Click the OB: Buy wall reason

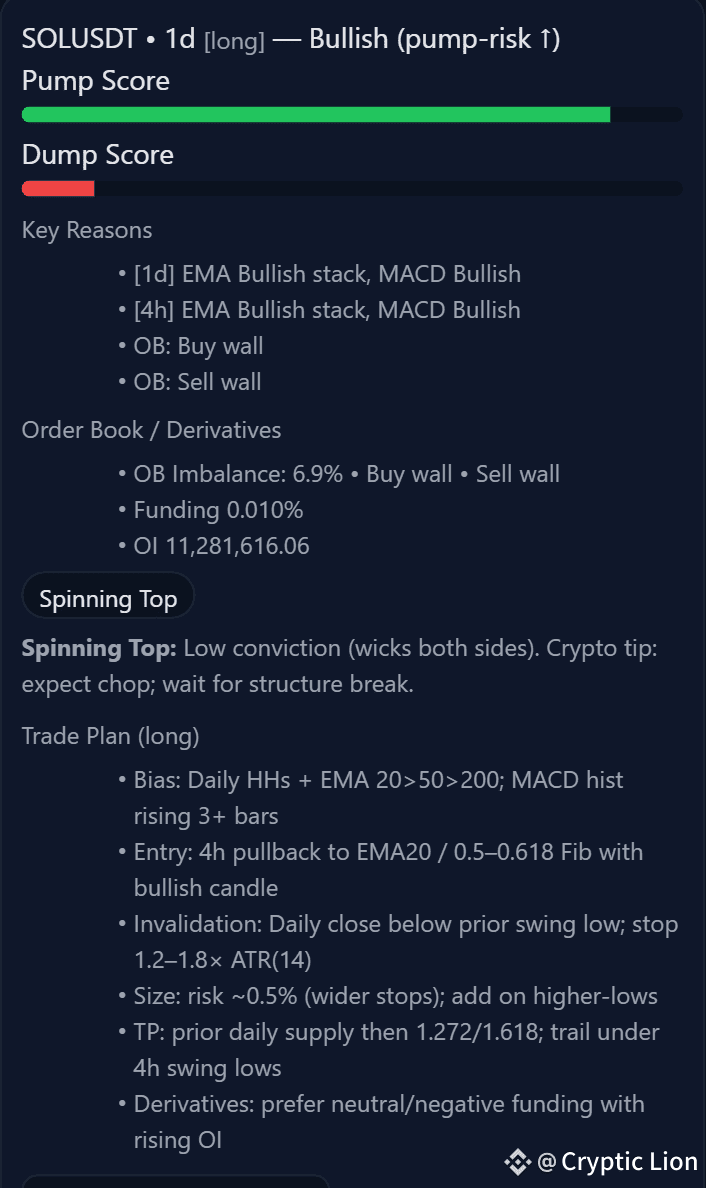[x=199, y=346]
